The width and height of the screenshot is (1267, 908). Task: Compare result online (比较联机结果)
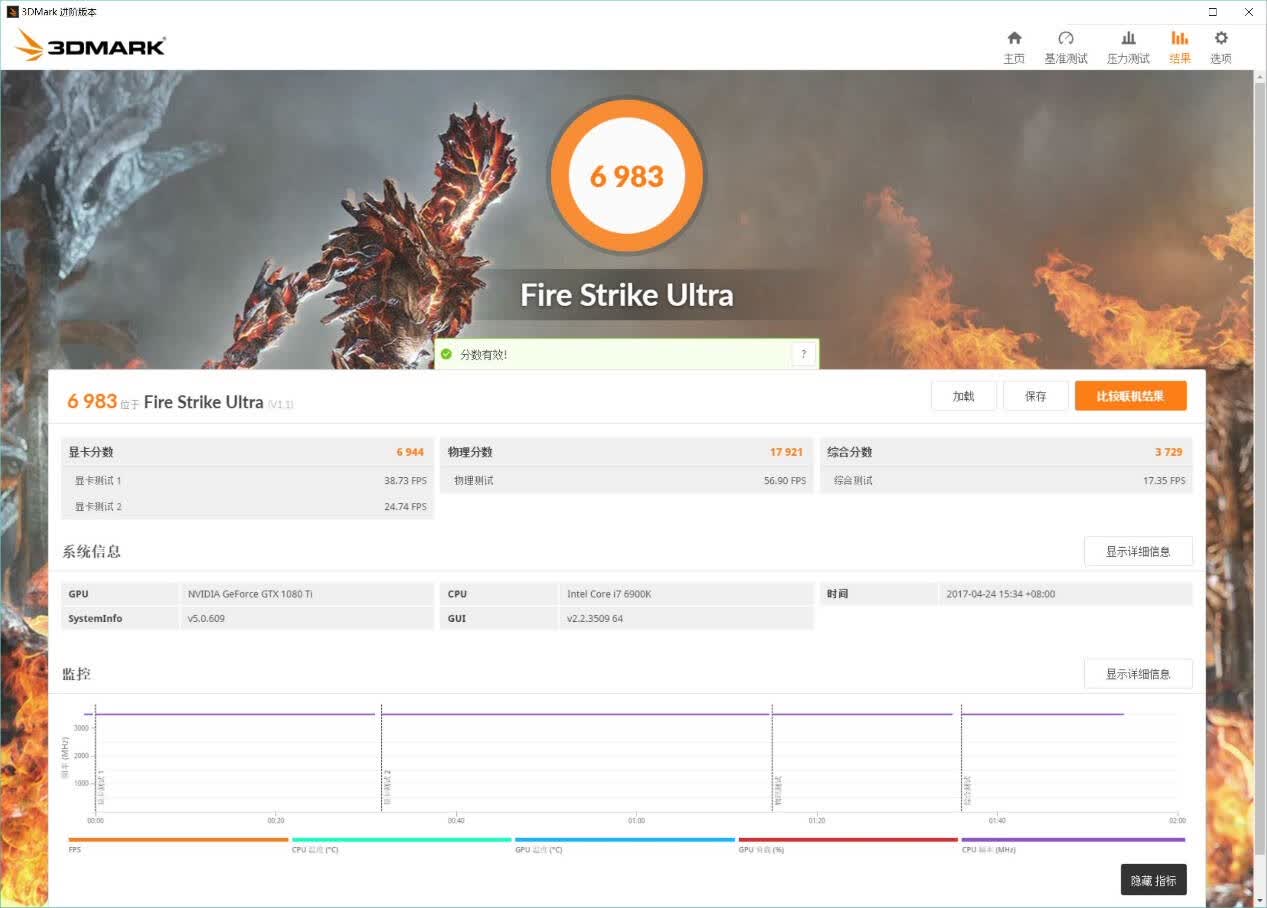1131,396
